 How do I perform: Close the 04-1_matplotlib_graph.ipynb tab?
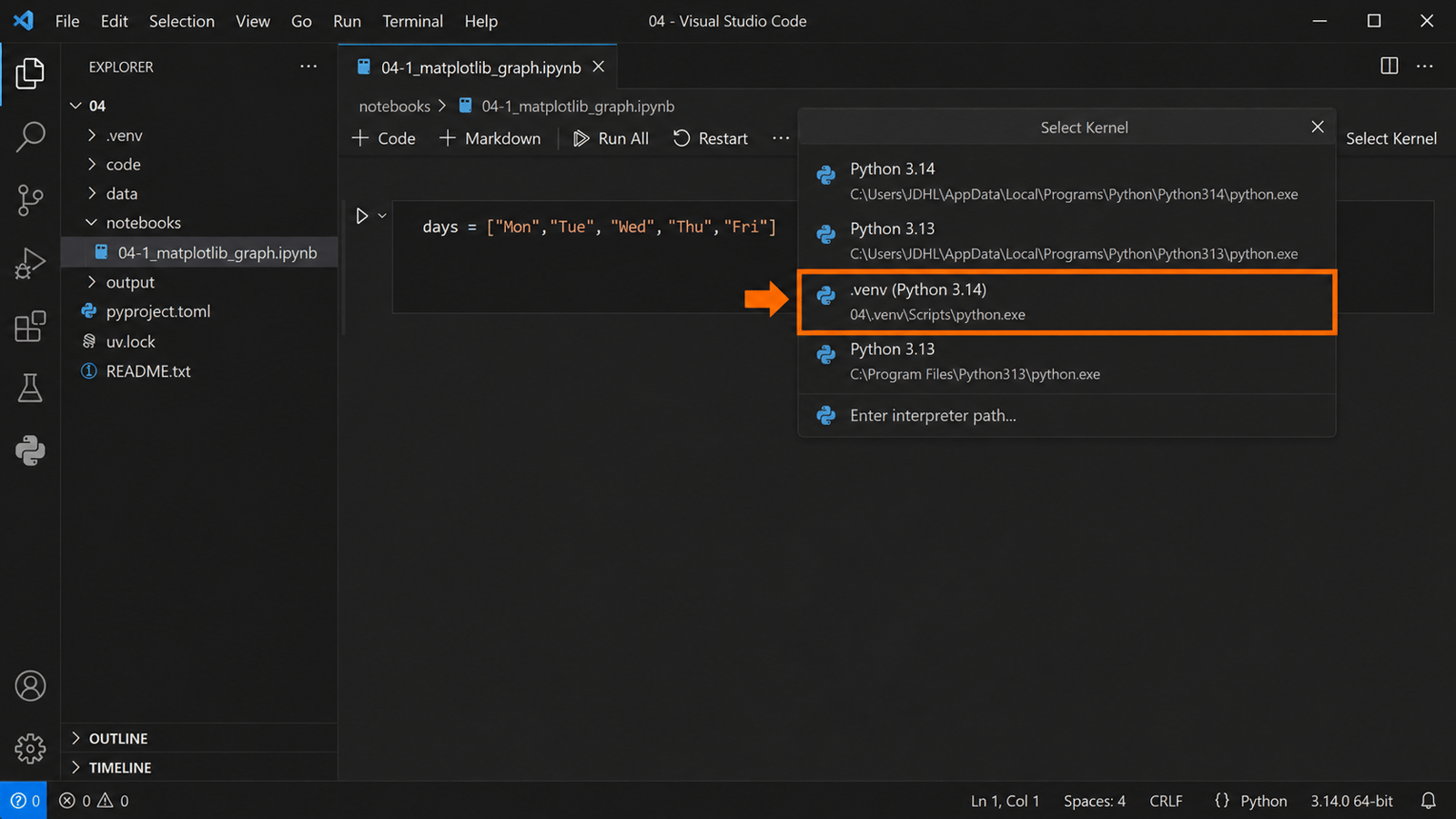point(599,66)
